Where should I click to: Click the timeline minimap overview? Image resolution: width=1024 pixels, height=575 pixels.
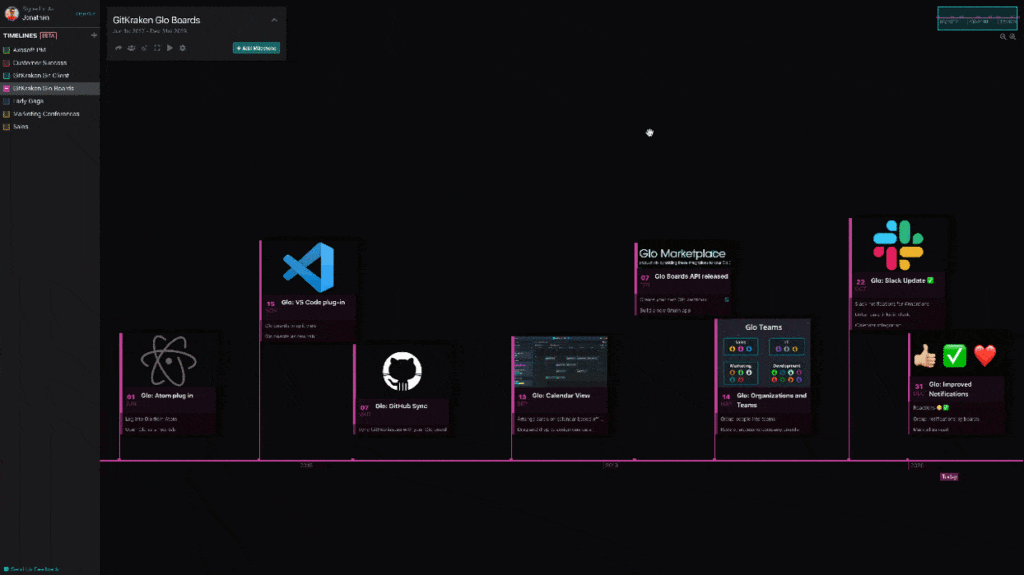tap(977, 18)
